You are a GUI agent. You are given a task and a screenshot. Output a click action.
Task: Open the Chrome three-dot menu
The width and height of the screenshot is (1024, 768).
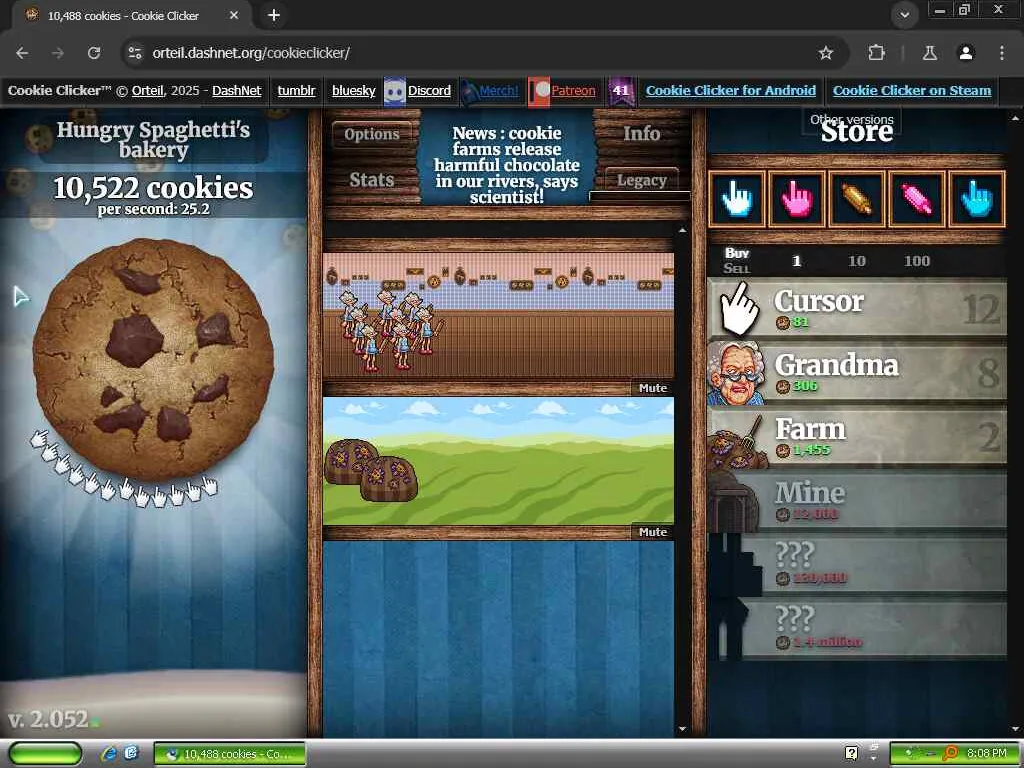pos(1002,53)
